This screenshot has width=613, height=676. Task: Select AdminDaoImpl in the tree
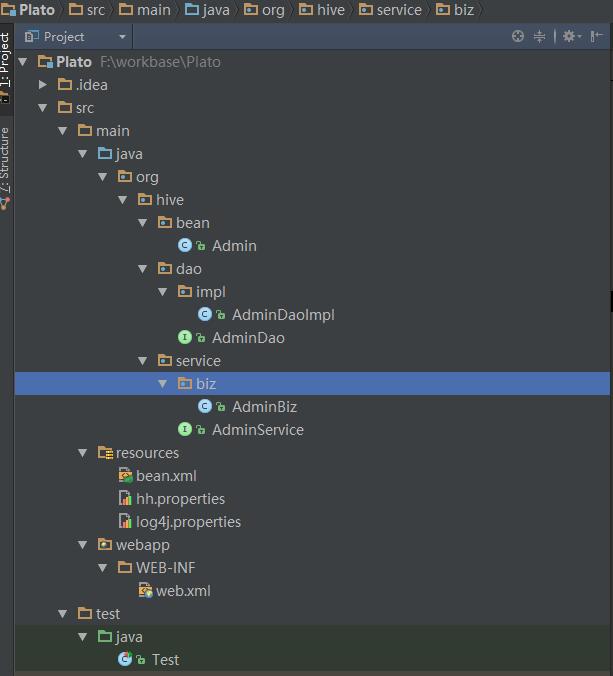[283, 315]
